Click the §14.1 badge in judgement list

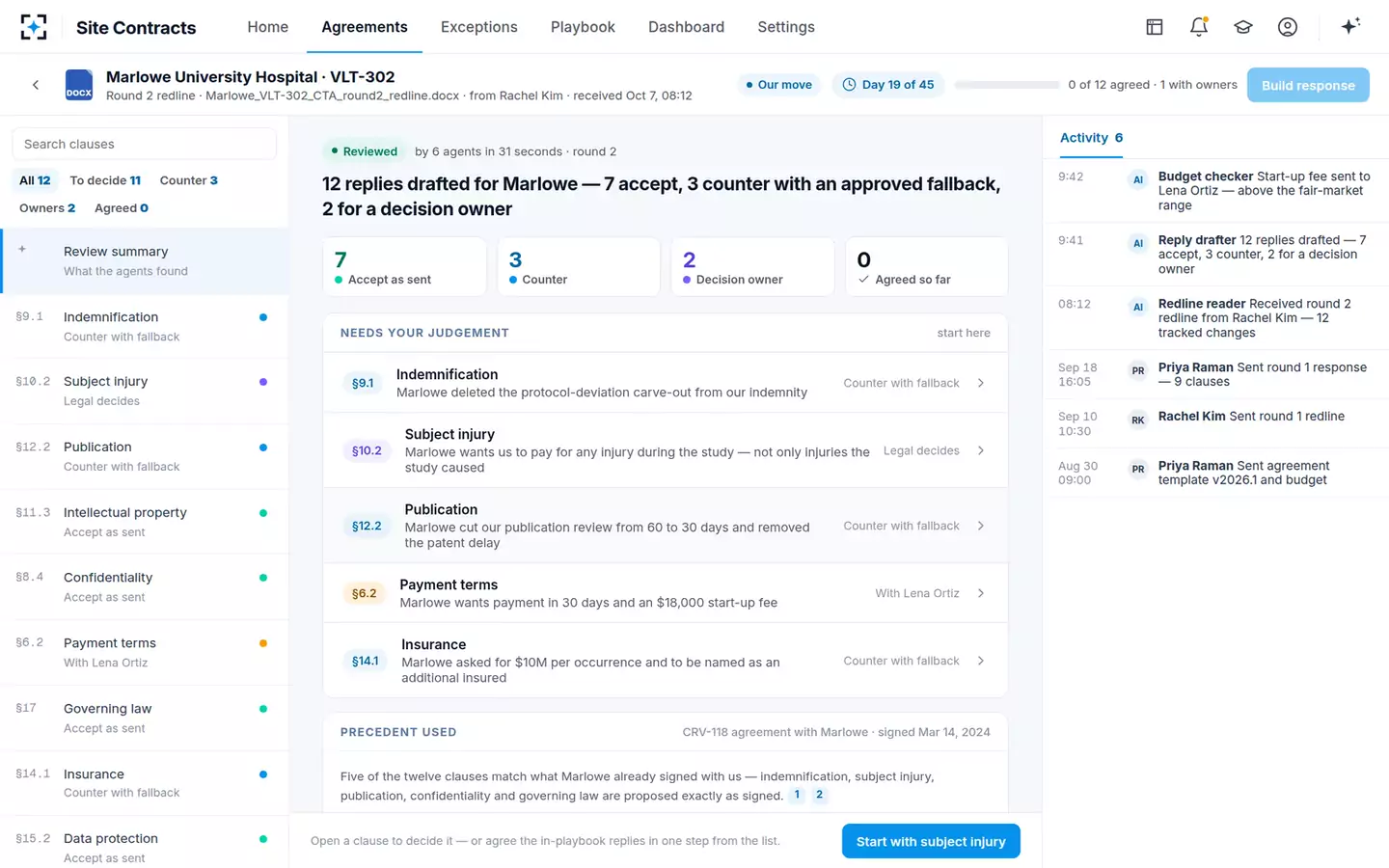pyautogui.click(x=366, y=661)
